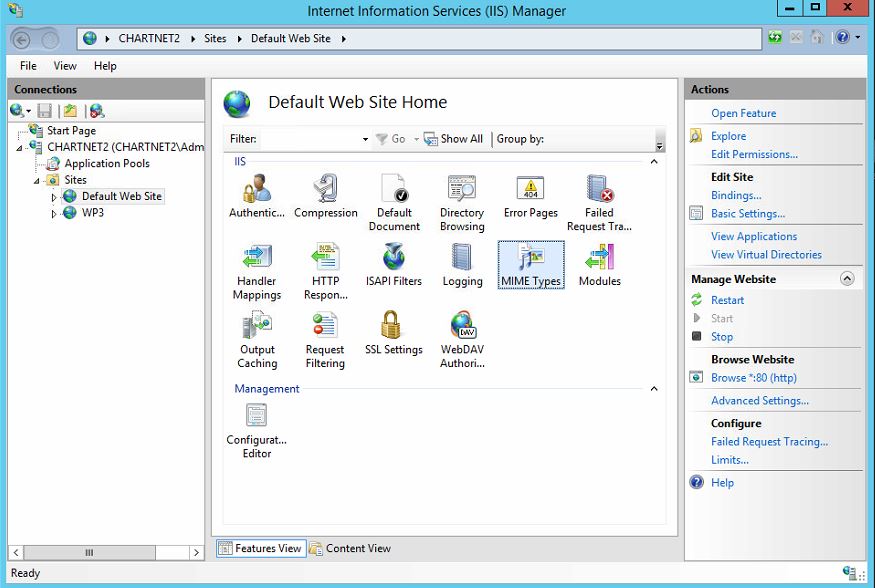Click Edit Permissions link

(x=754, y=155)
